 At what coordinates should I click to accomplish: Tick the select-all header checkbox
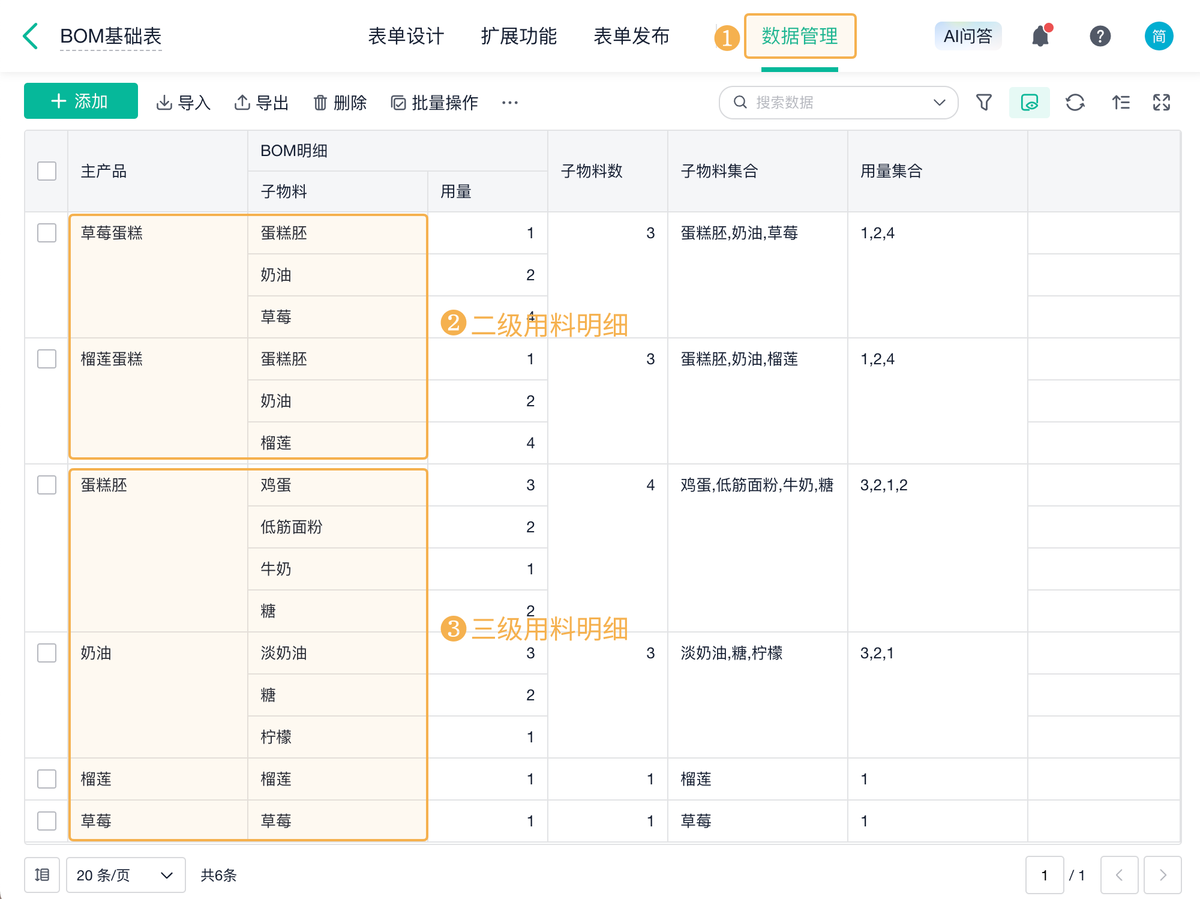47,171
